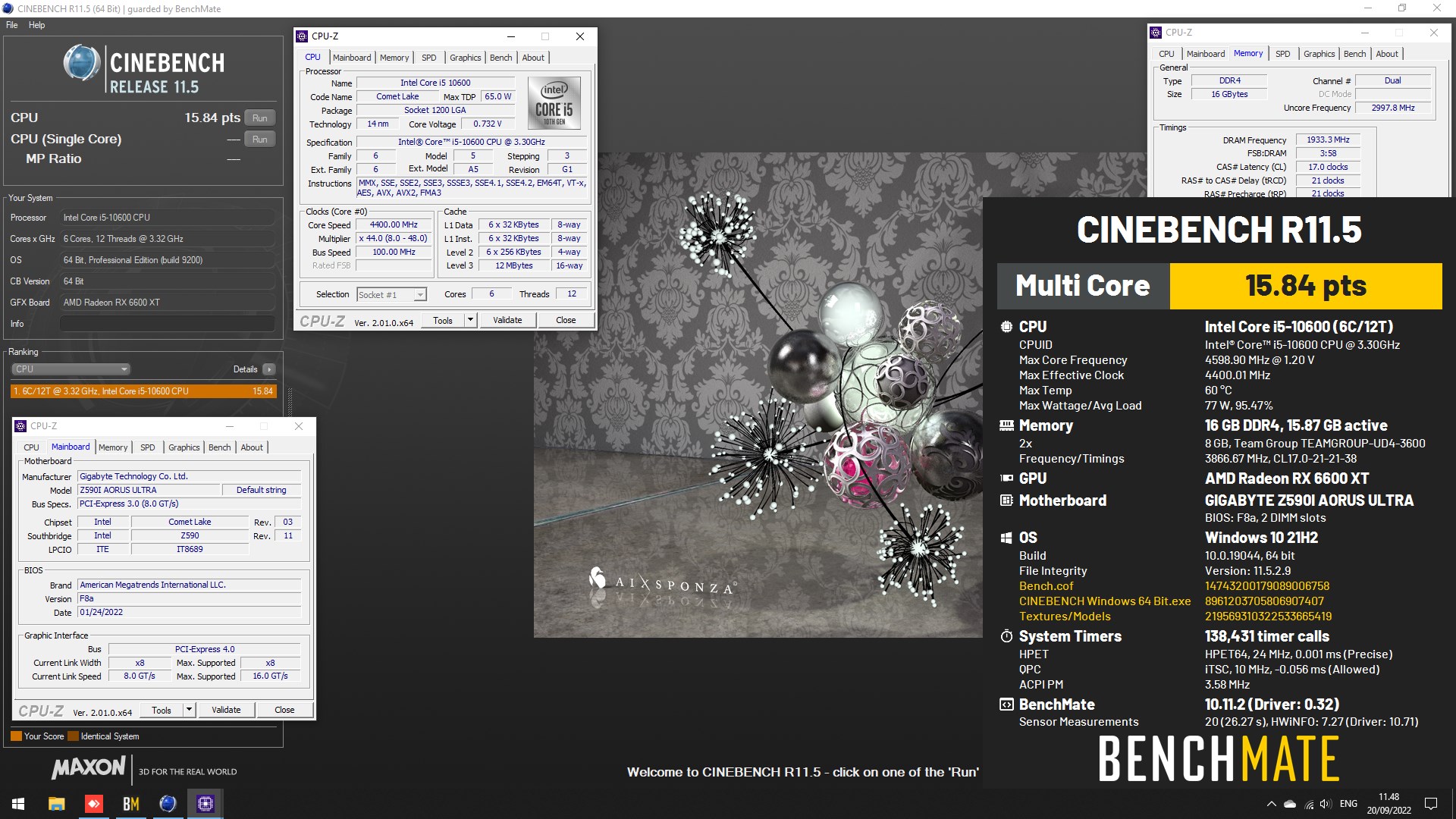
Task: Open SPD tab in top-center CPU-Z window
Action: [x=429, y=58]
